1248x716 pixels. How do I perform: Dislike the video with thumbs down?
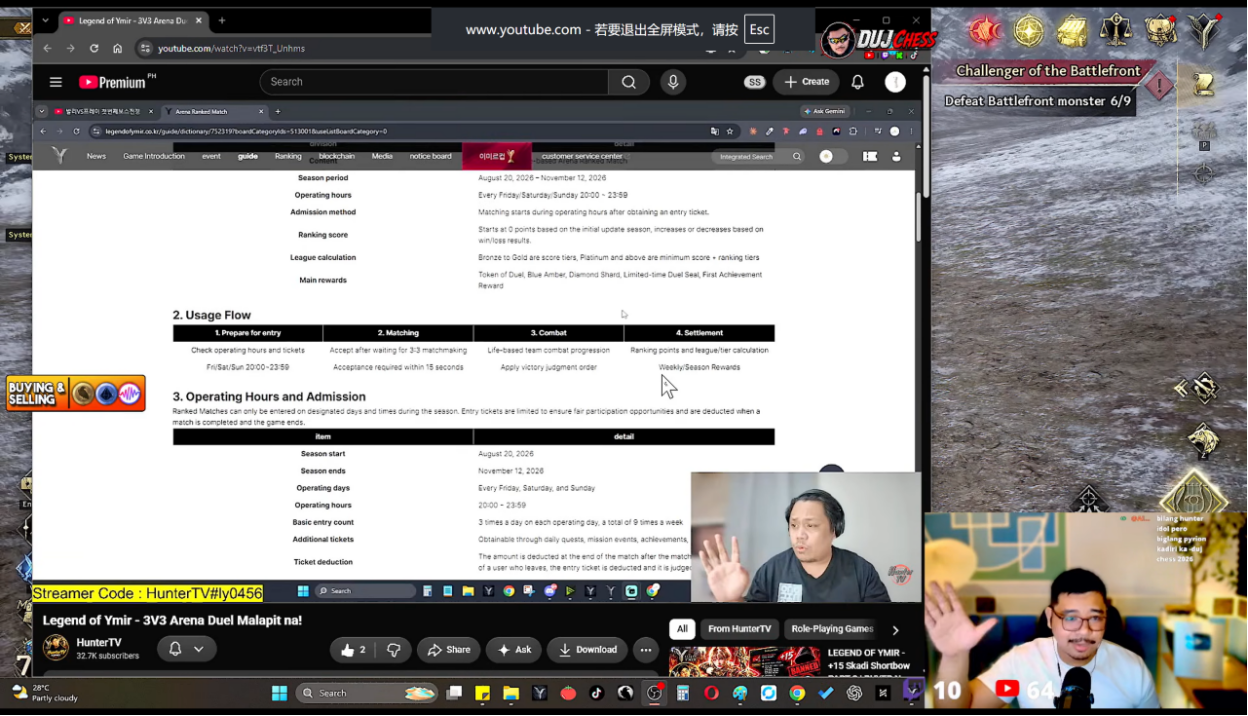click(x=394, y=650)
